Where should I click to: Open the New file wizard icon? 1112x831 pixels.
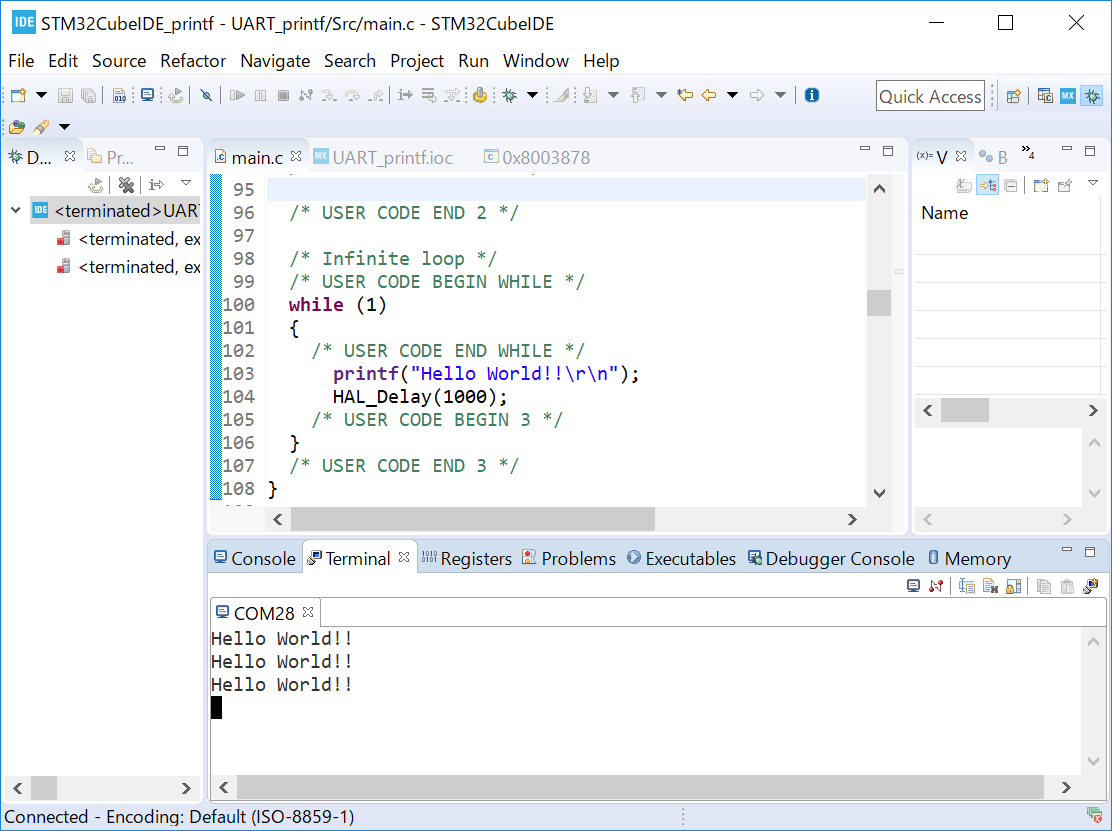[18, 95]
